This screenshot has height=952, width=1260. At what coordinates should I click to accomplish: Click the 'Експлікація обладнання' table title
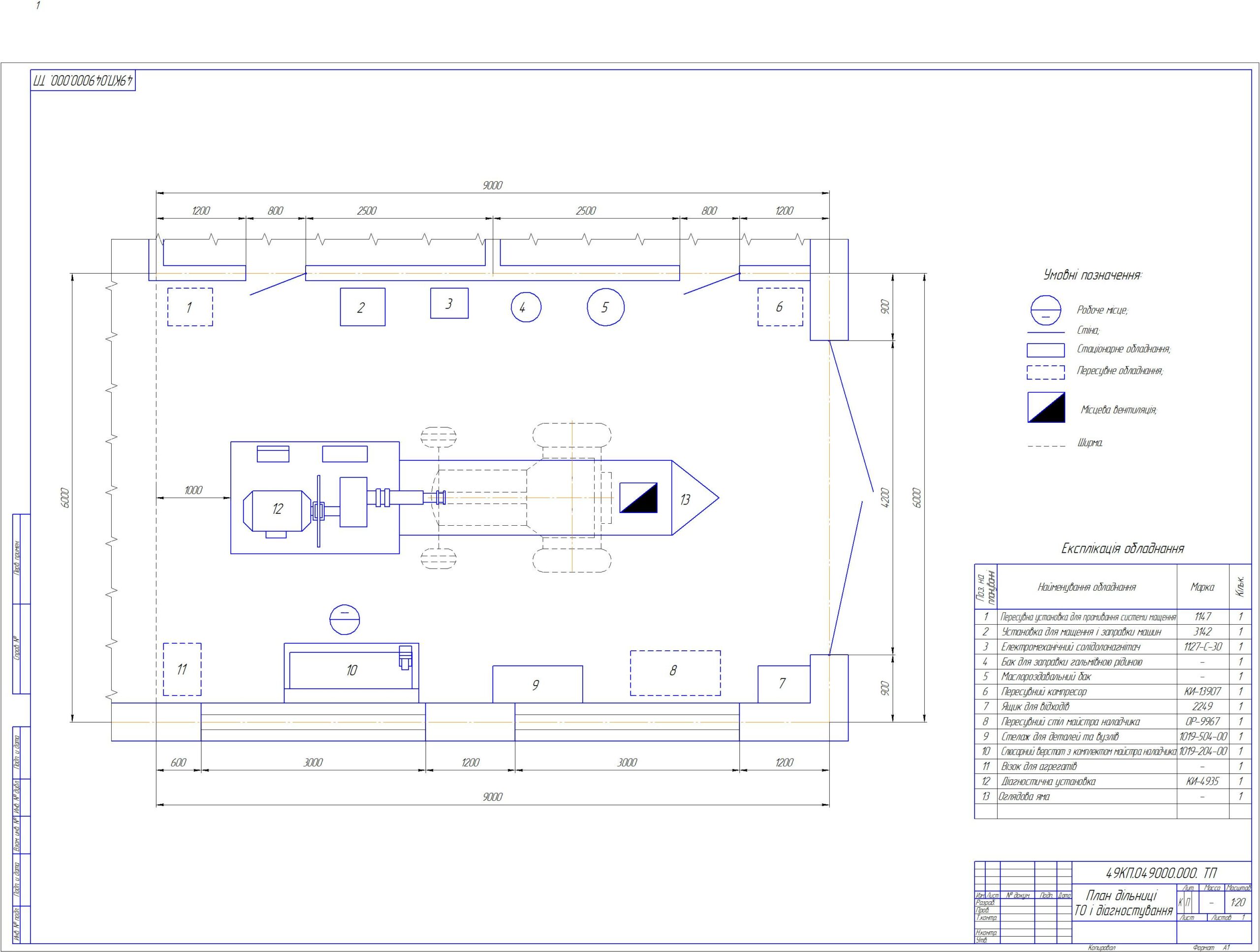click(1122, 549)
